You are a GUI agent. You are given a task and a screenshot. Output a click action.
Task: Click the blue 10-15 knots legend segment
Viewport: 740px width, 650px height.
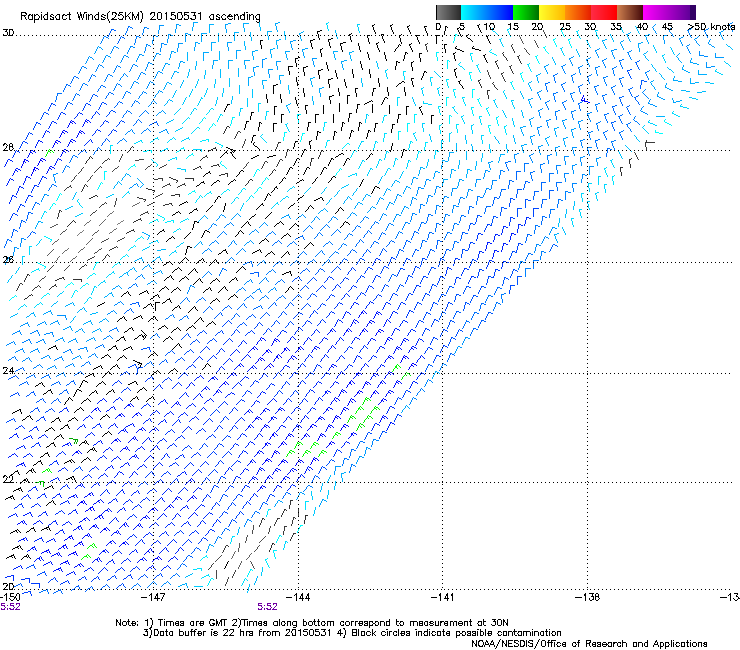[500, 12]
